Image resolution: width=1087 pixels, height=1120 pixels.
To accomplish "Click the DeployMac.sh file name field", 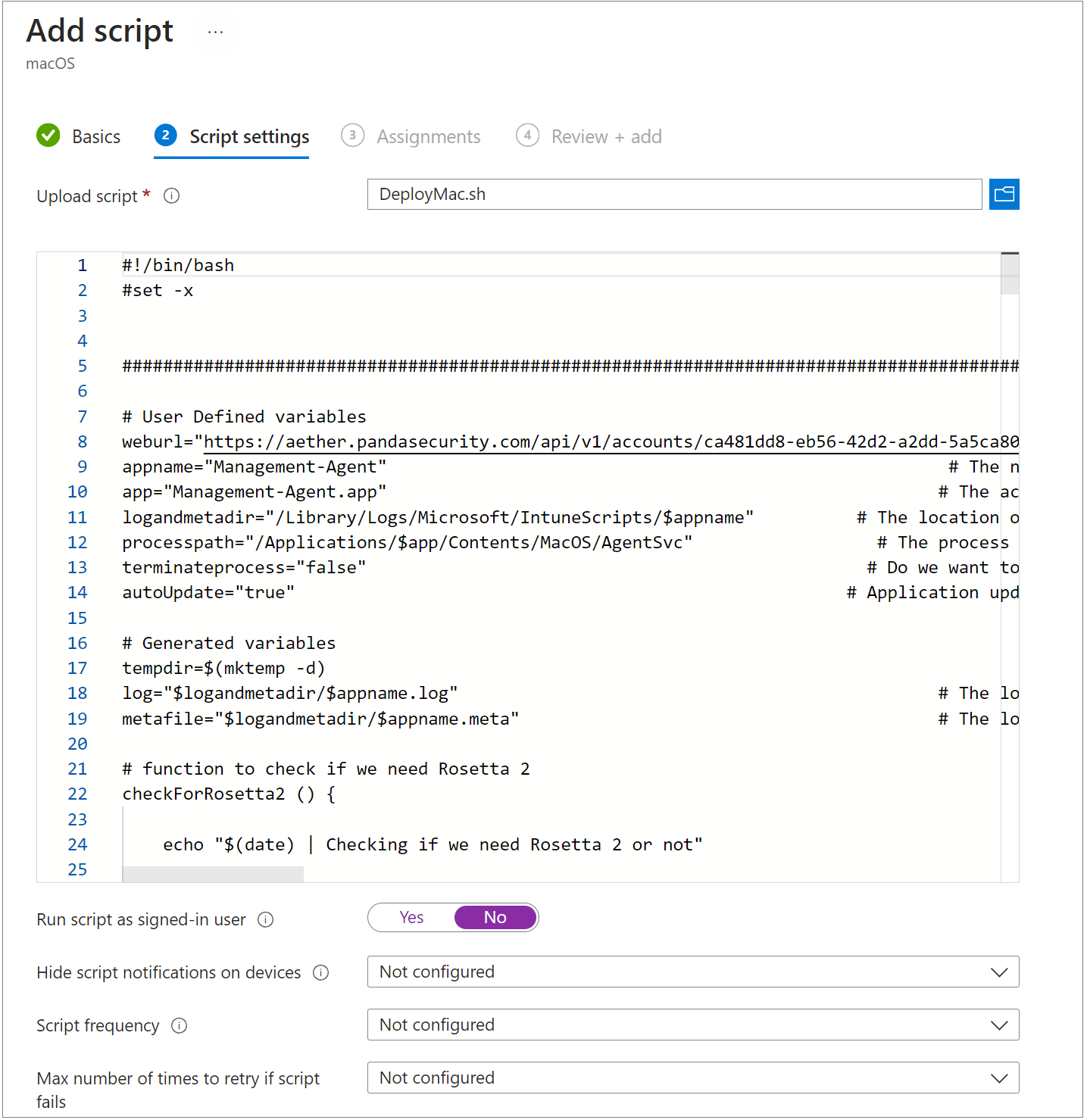I will [x=674, y=194].
